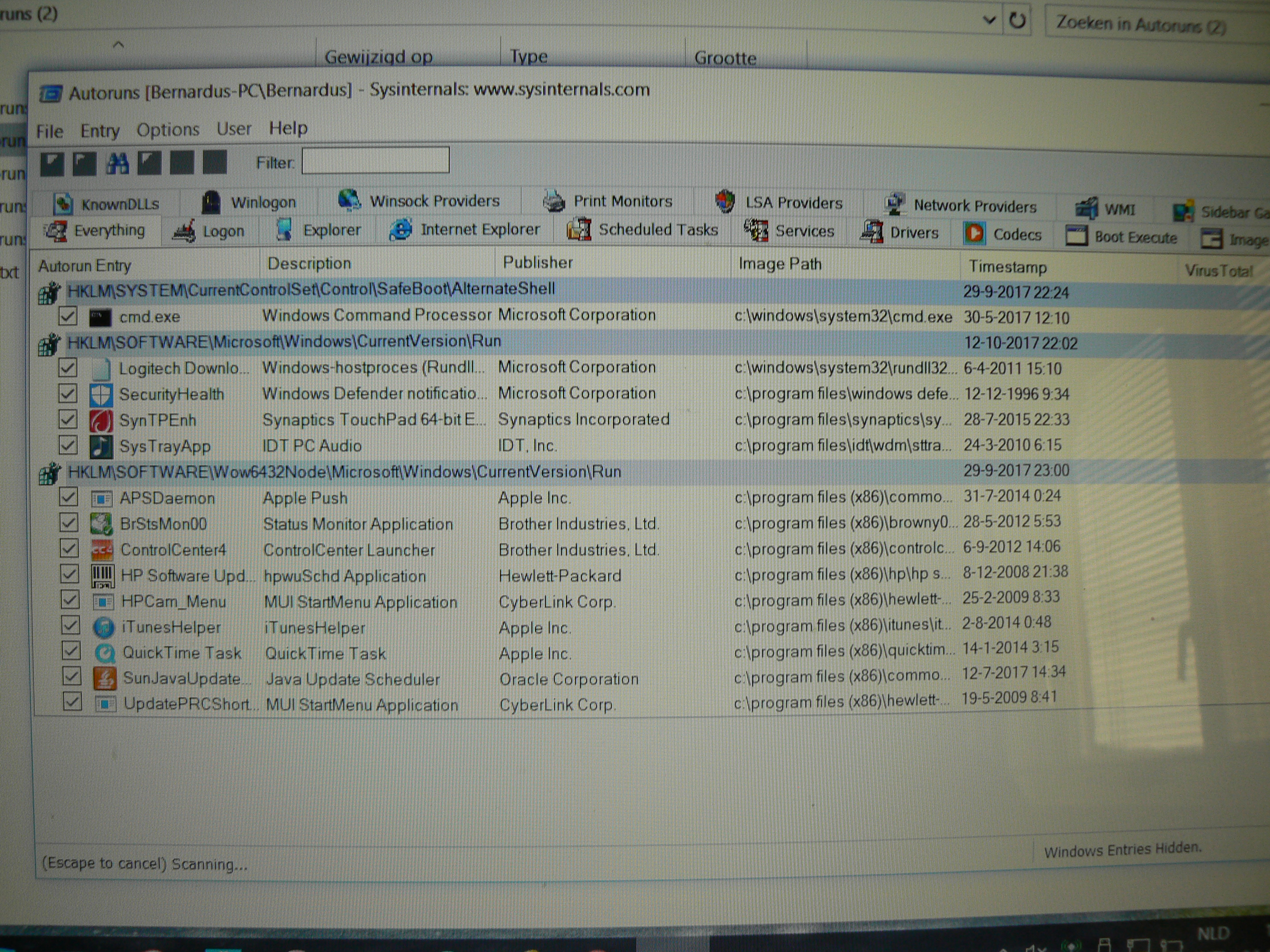Click the refresh icon in the Explorer window
Screen dimensions: 1270x952
coord(1017,21)
